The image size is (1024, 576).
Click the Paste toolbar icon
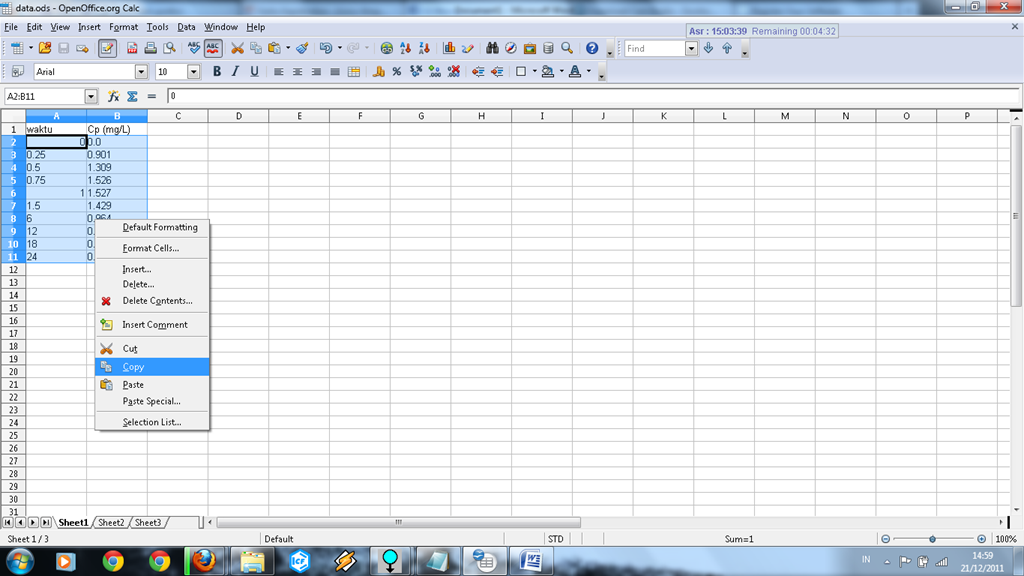275,48
